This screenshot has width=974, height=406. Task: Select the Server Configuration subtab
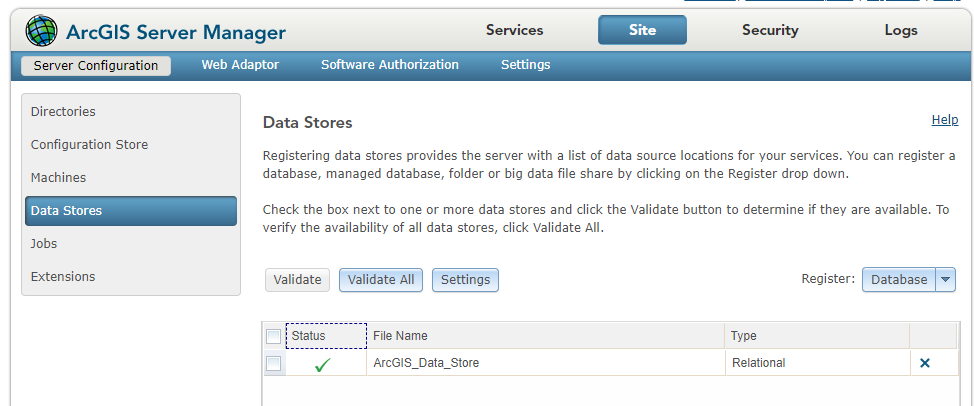point(96,66)
